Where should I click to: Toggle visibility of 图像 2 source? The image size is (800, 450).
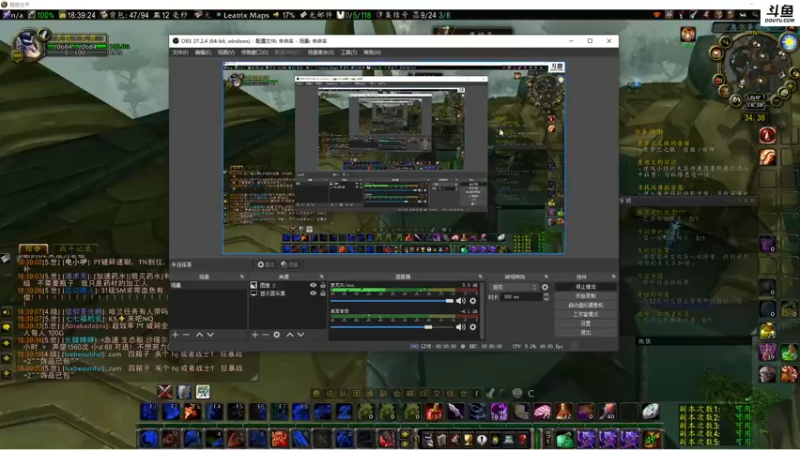point(313,286)
